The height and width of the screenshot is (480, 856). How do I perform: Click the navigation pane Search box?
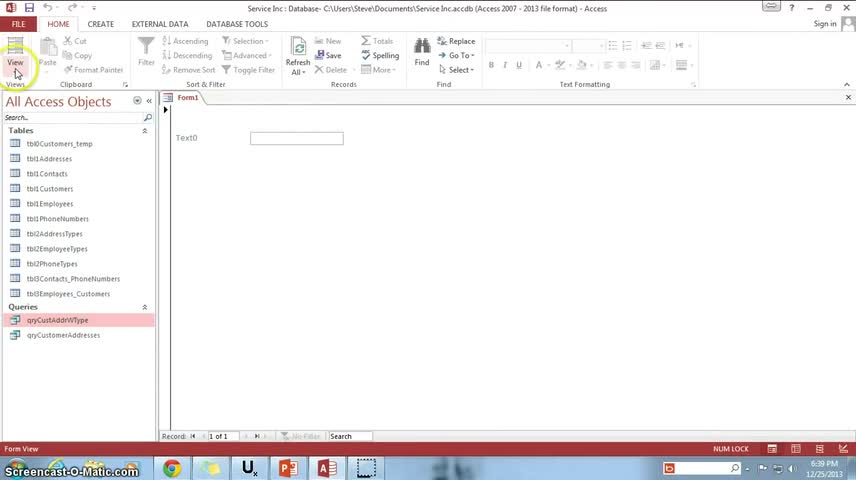(73, 117)
